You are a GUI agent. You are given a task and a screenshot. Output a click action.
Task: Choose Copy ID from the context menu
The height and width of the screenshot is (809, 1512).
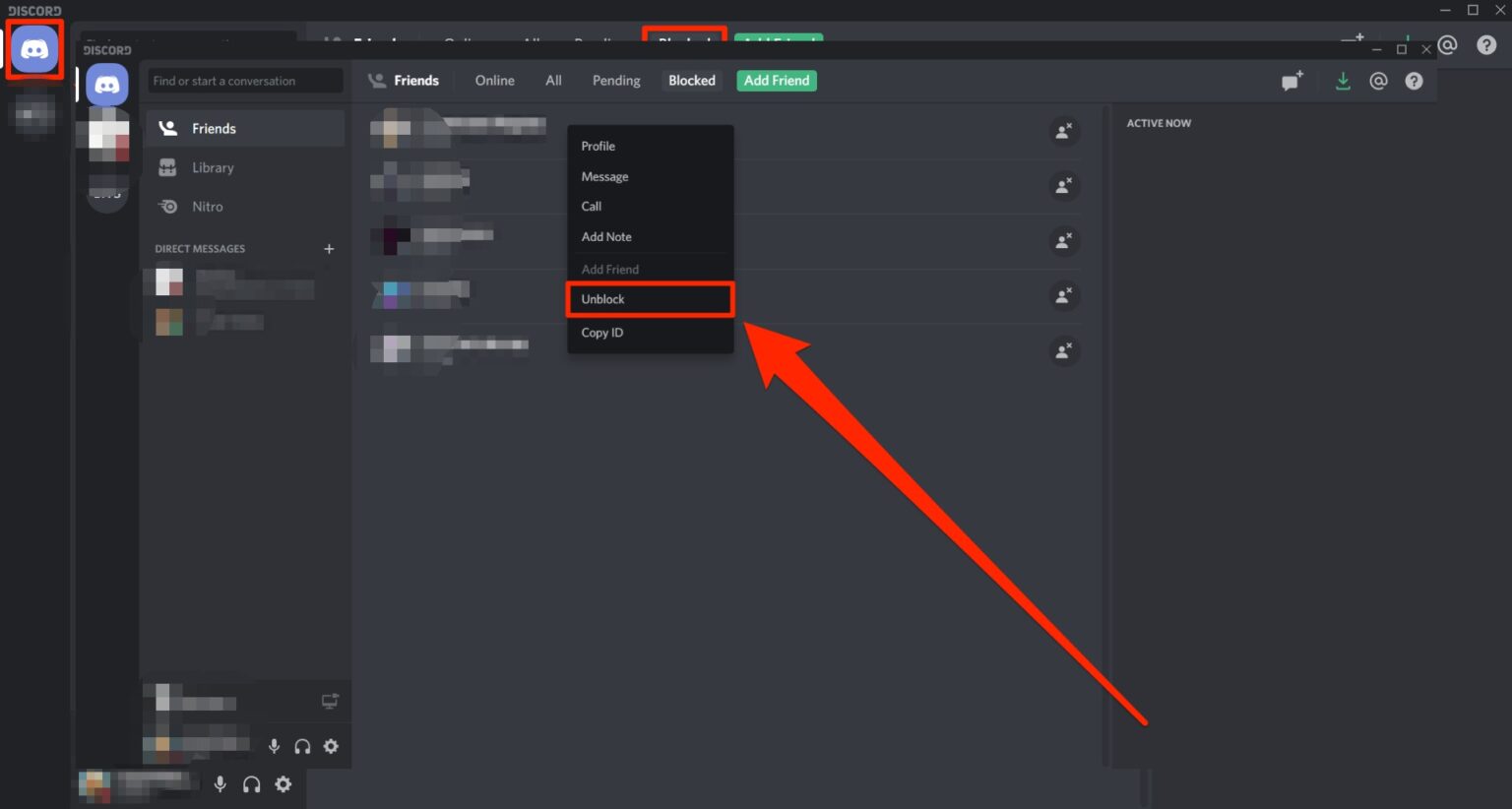point(602,333)
